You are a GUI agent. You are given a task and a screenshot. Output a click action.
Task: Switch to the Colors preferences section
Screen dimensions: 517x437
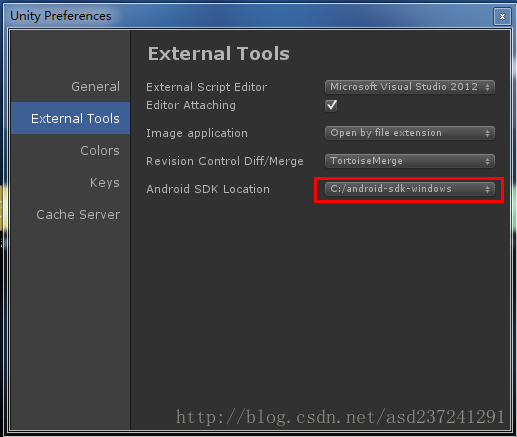coord(100,151)
